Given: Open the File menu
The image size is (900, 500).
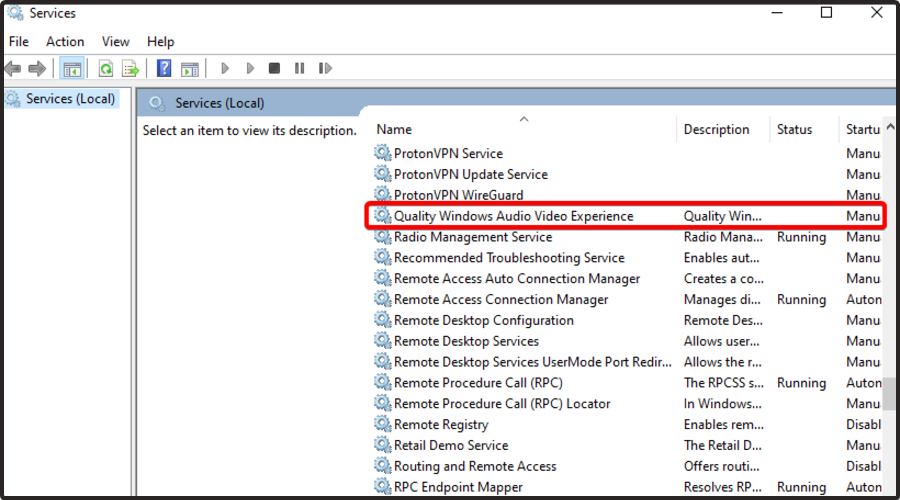Looking at the screenshot, I should click(19, 42).
